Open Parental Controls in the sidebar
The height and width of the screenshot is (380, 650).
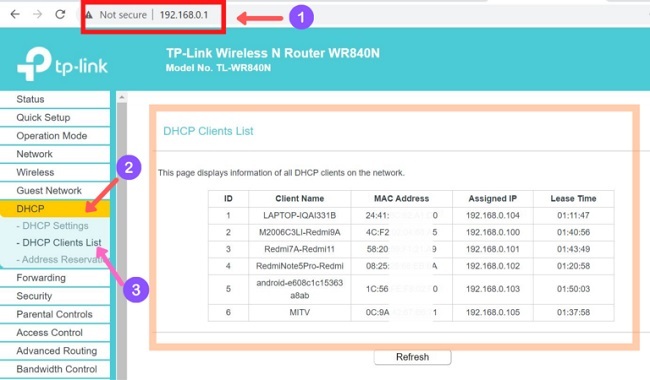(55, 315)
